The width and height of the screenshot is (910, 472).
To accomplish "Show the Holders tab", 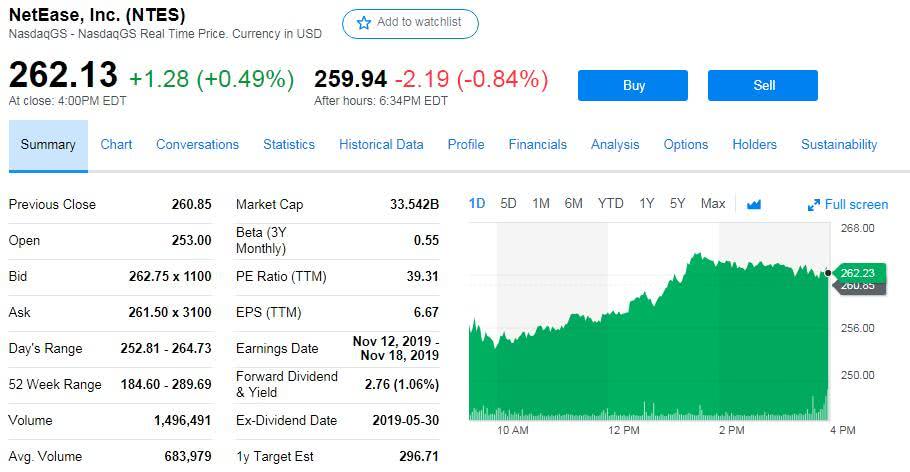I will tap(754, 144).
